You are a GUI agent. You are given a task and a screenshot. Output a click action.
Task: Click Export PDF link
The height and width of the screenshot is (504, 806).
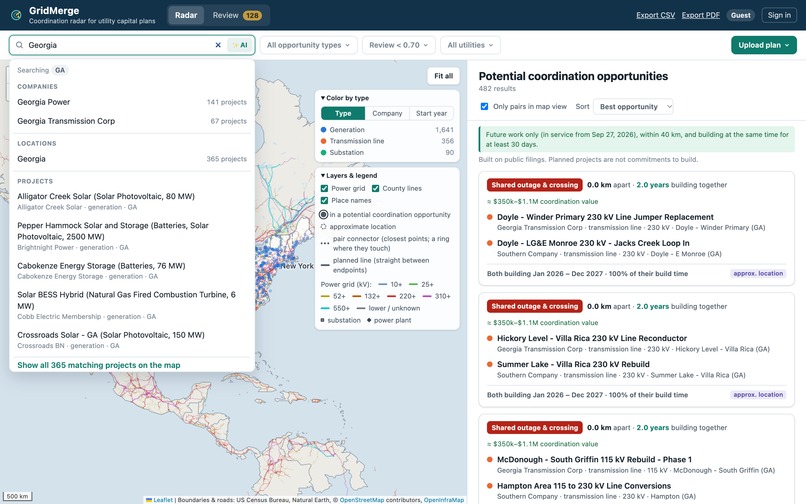click(701, 15)
